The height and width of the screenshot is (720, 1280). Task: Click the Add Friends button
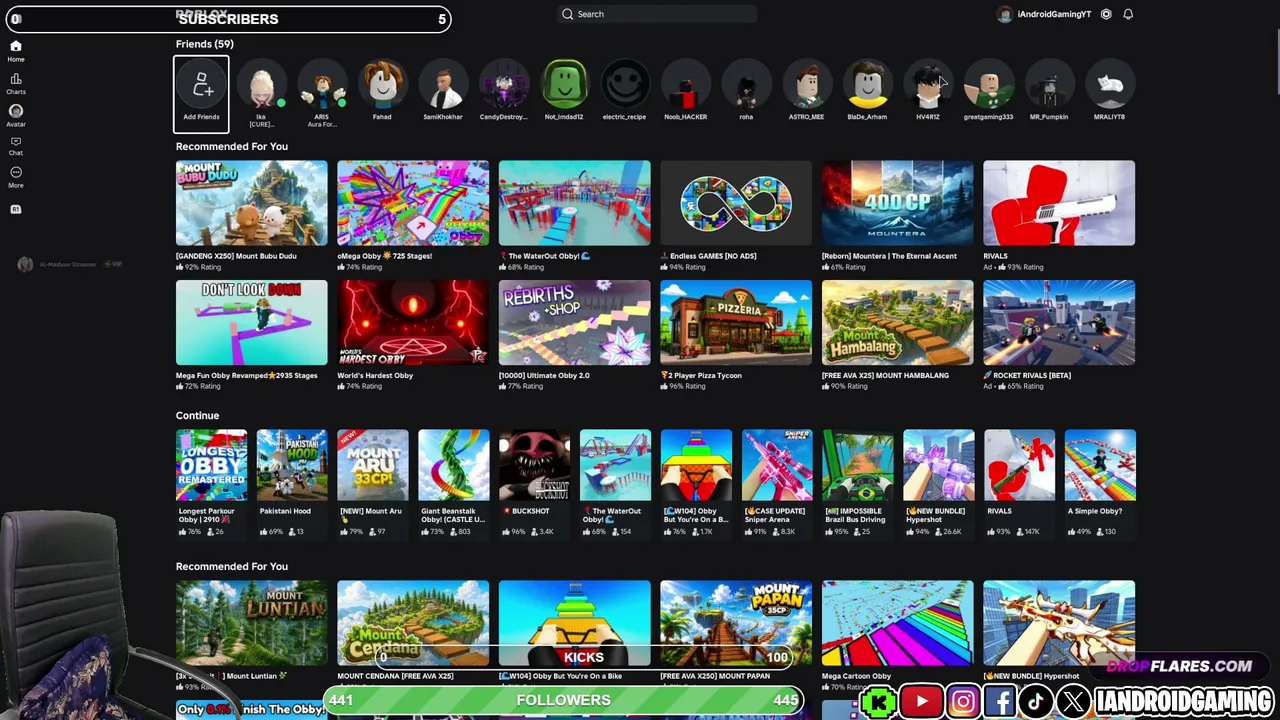pos(201,94)
